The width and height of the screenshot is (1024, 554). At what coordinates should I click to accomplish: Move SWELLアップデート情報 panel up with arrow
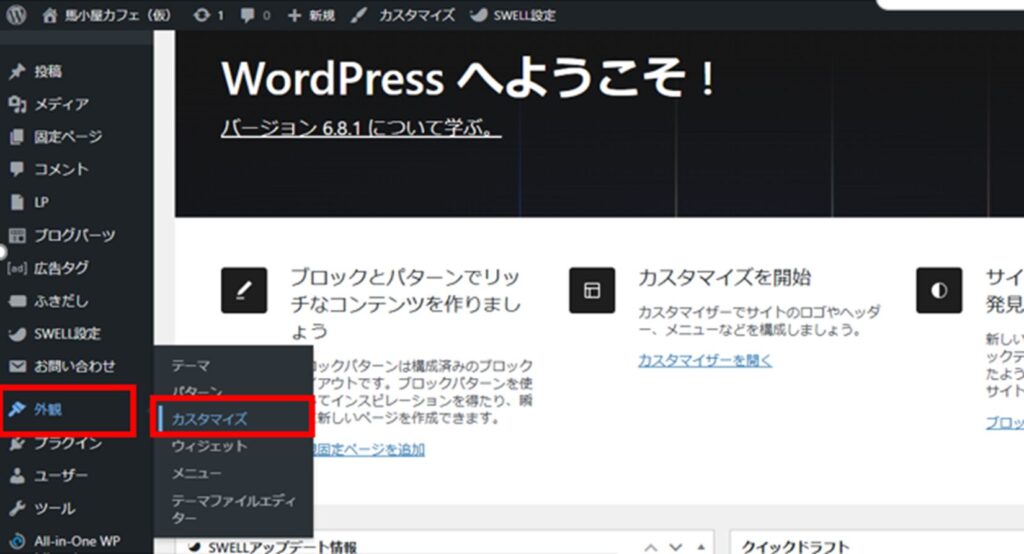(x=650, y=547)
